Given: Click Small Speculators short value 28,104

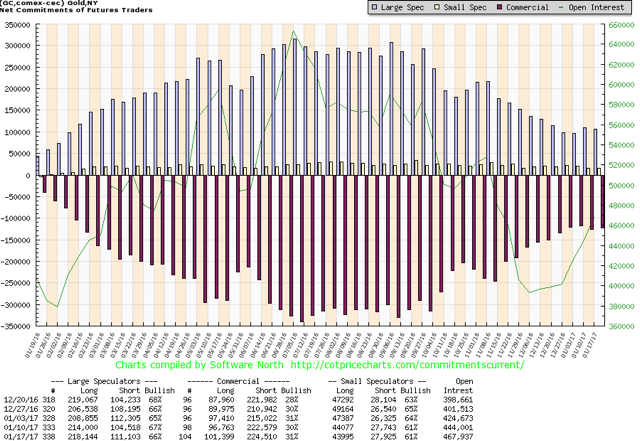Looking at the screenshot, I should coord(384,400).
